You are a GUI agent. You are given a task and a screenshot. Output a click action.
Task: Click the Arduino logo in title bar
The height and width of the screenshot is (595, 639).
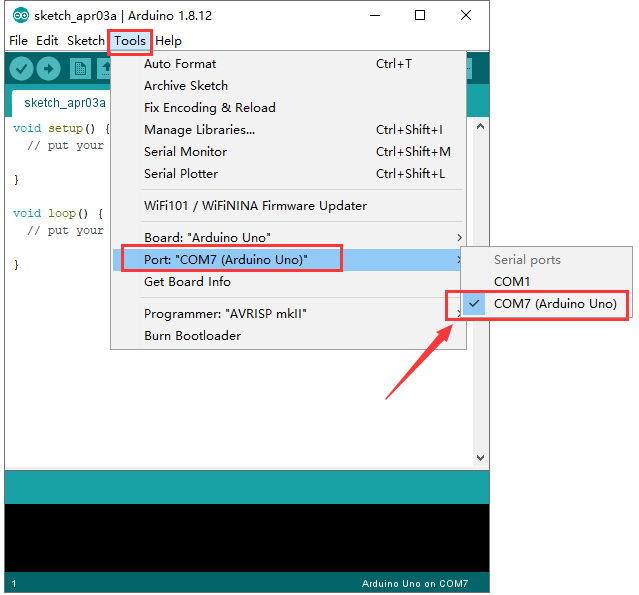20,15
